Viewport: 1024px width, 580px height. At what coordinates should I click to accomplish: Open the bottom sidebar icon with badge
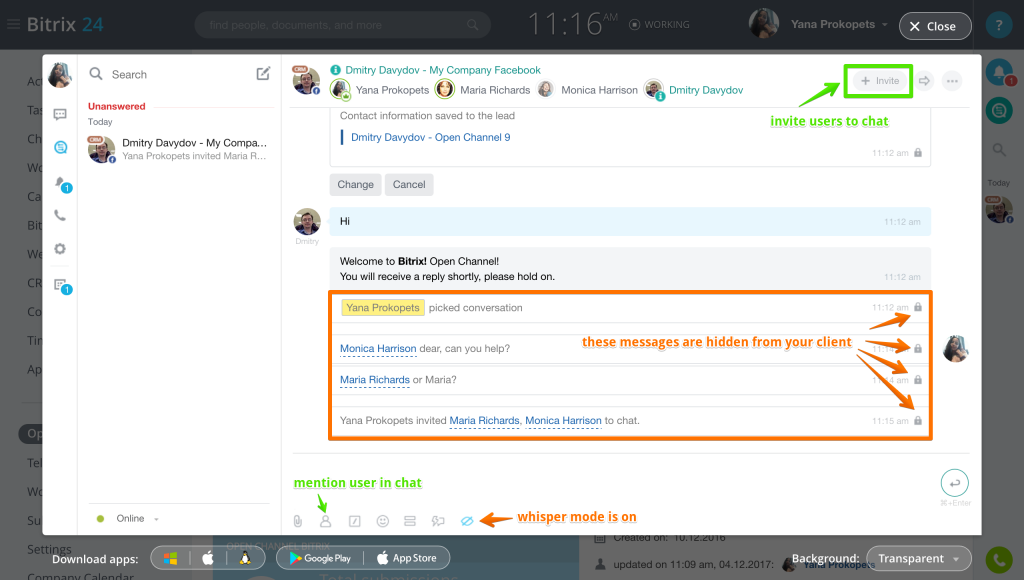pyautogui.click(x=62, y=285)
